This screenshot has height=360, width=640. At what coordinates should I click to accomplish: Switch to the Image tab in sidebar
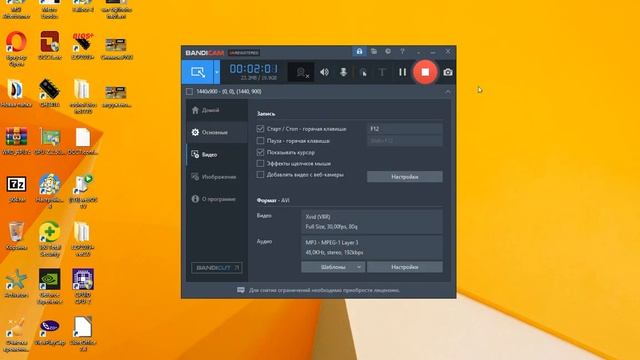[x=217, y=177]
